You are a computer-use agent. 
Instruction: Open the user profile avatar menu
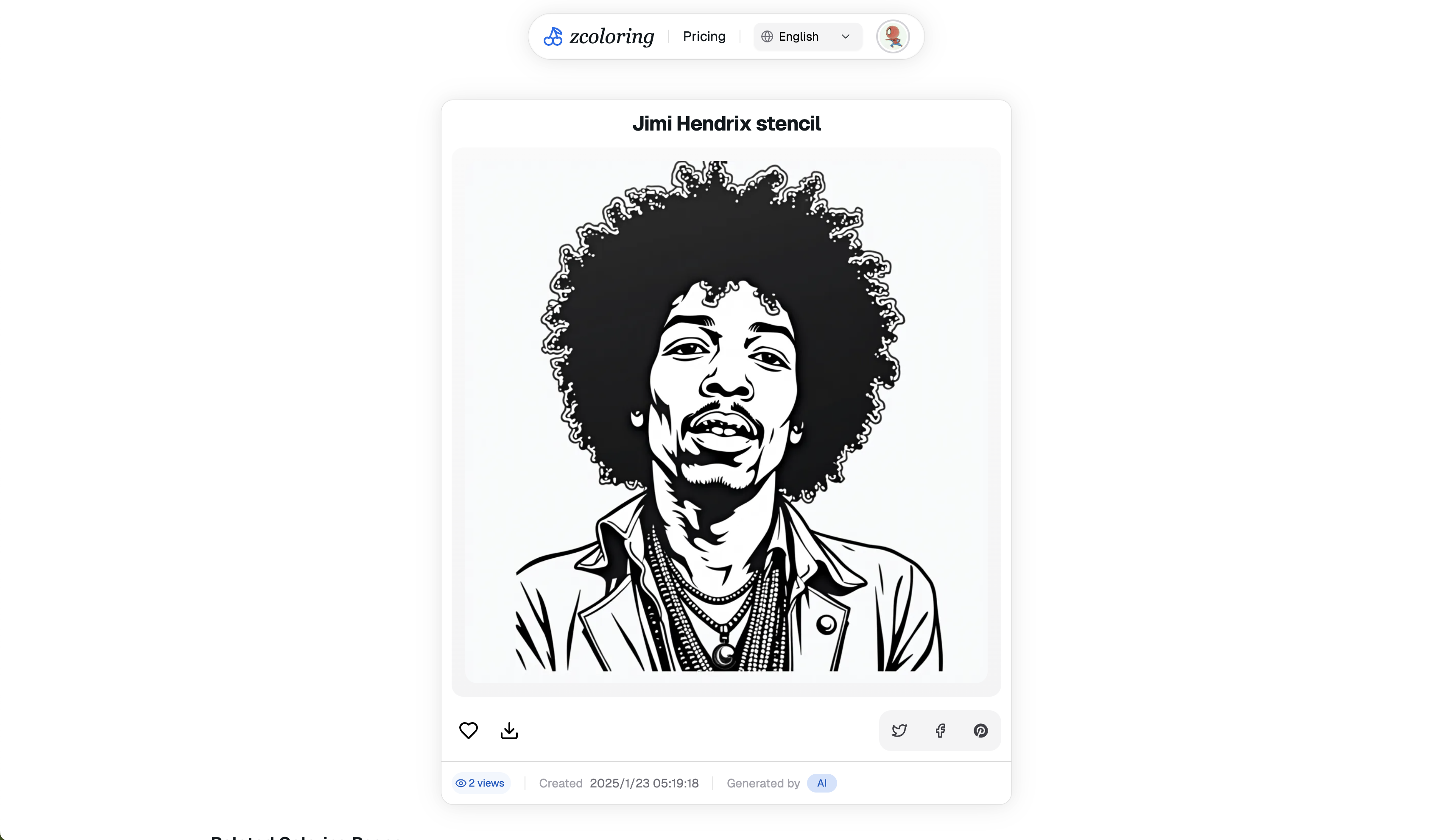tap(893, 36)
